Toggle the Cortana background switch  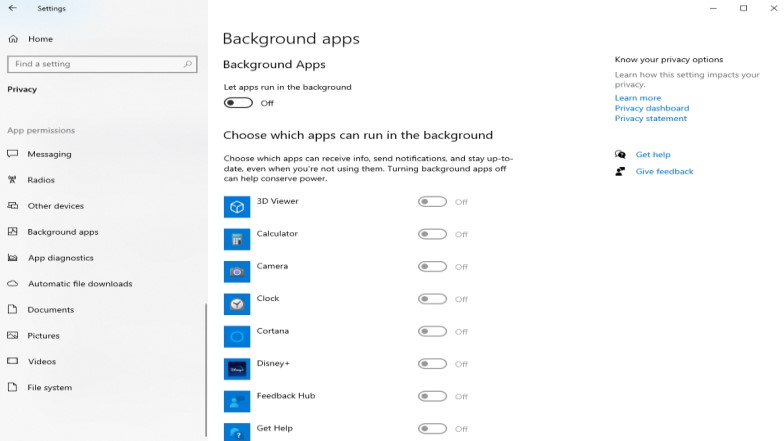(x=432, y=332)
